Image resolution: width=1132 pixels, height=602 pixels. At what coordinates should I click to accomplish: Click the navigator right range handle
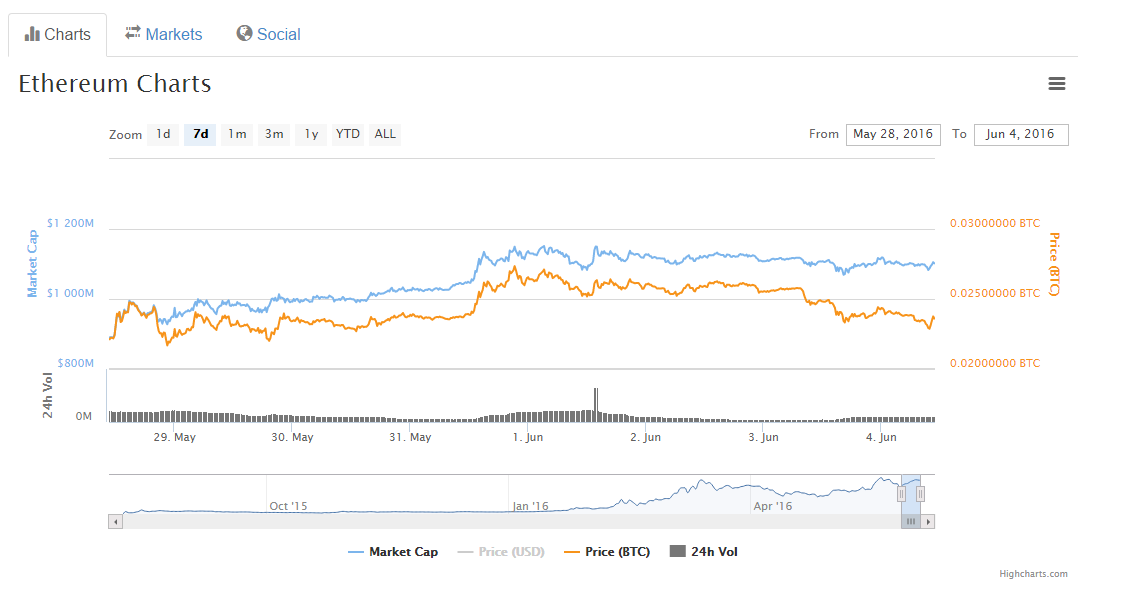click(920, 493)
